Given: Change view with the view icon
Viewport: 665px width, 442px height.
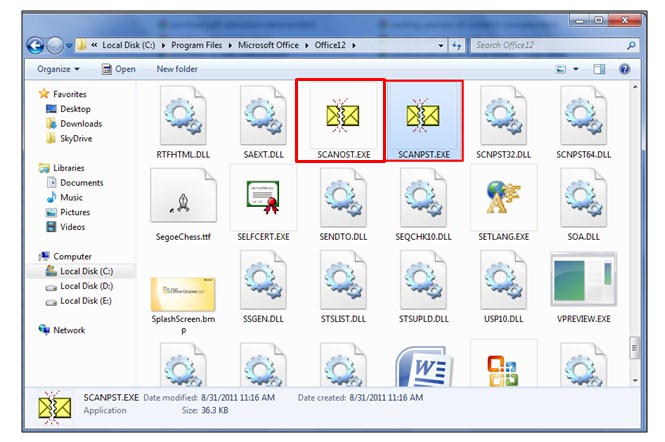Looking at the screenshot, I should [x=561, y=69].
